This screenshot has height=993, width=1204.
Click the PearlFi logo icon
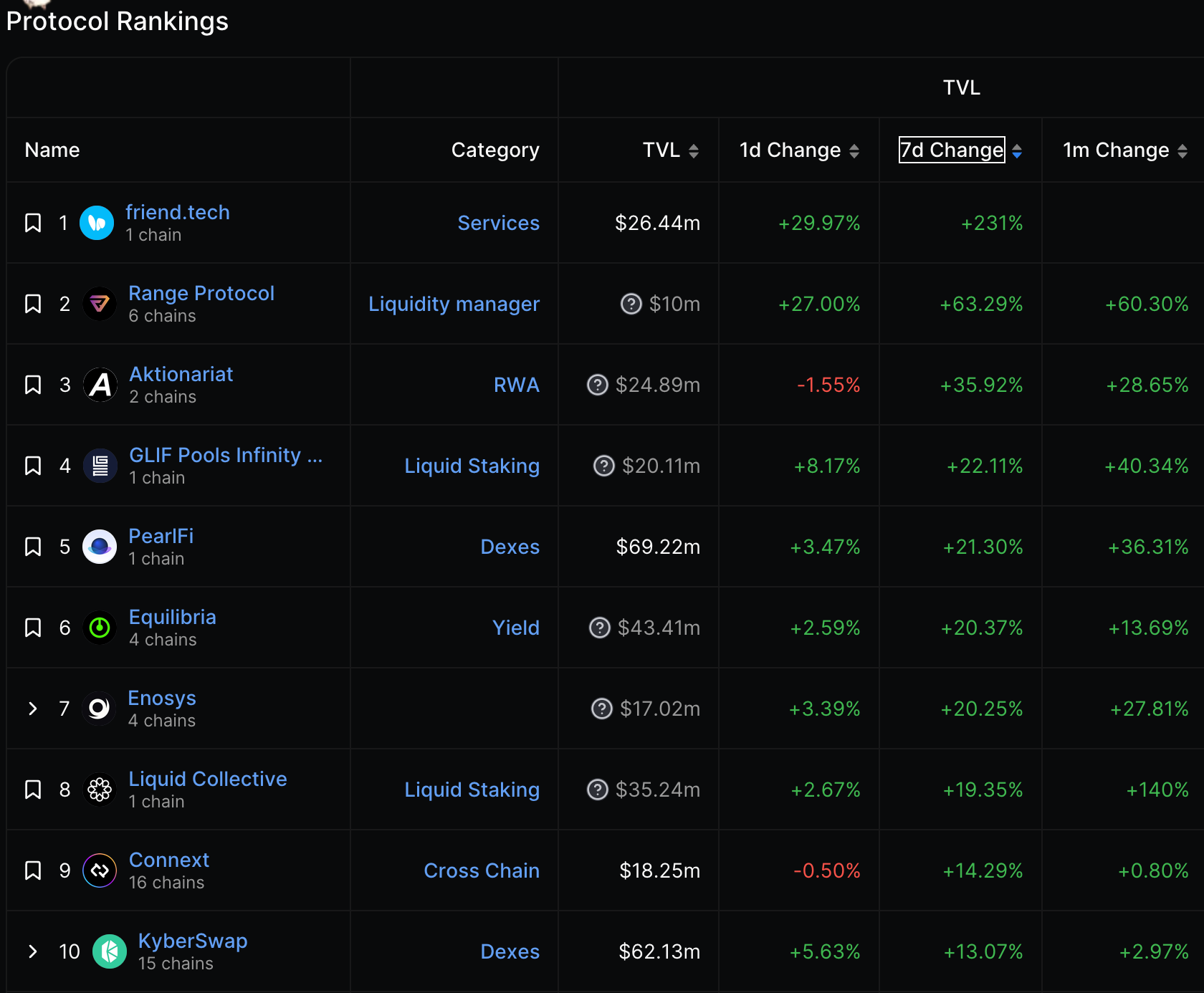click(x=100, y=547)
